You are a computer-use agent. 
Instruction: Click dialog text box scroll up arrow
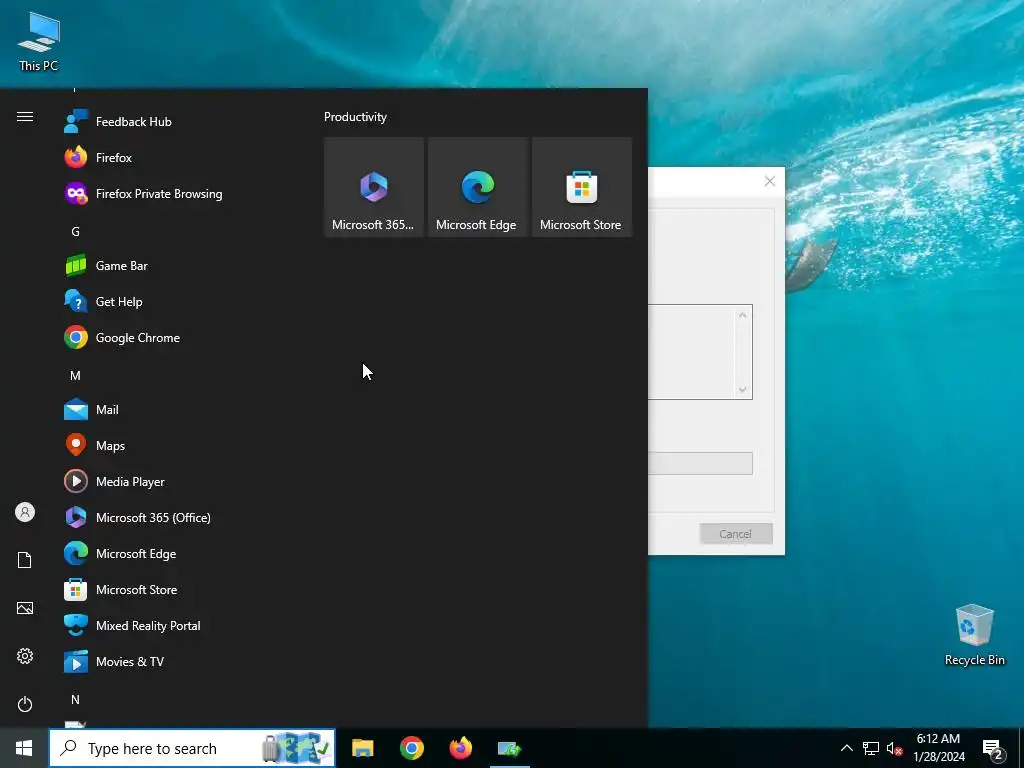tap(742, 315)
